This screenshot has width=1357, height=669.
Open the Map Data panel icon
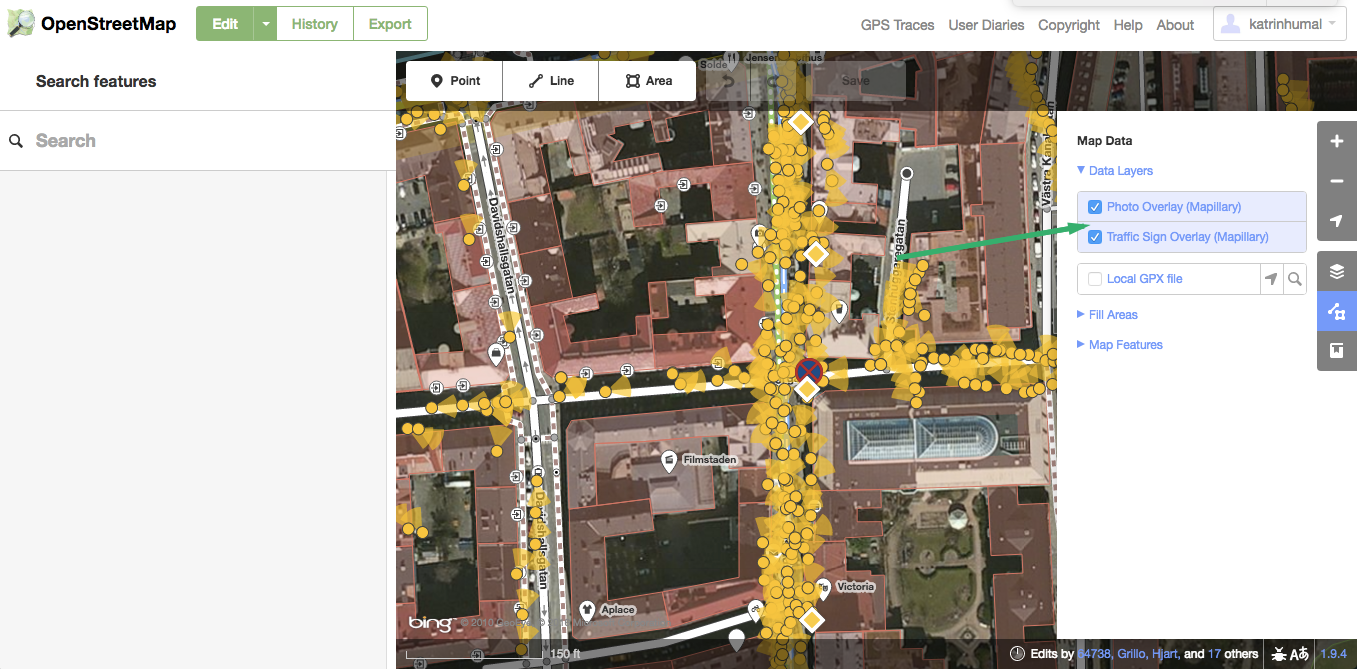pos(1337,311)
